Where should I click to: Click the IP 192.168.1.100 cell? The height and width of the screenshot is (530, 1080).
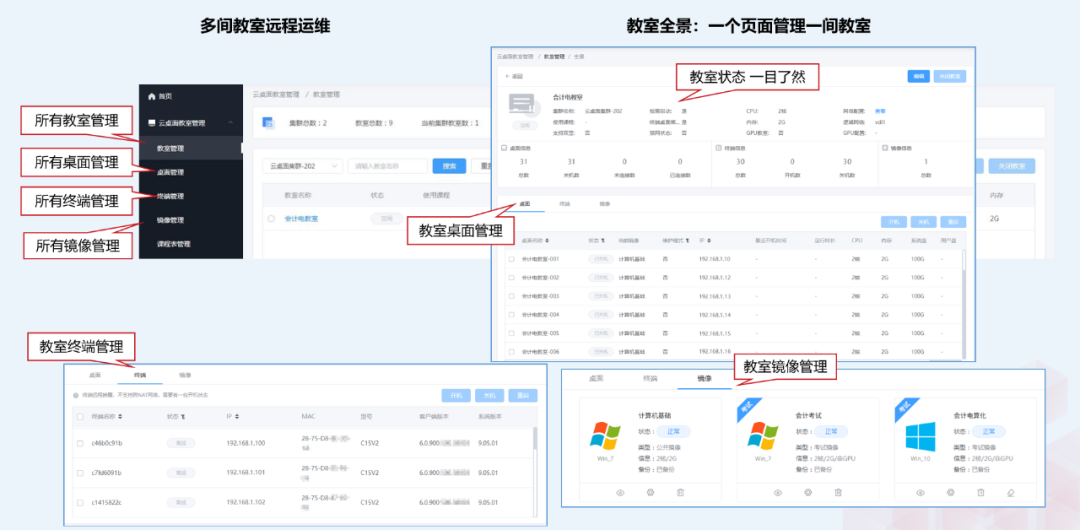tap(246, 443)
